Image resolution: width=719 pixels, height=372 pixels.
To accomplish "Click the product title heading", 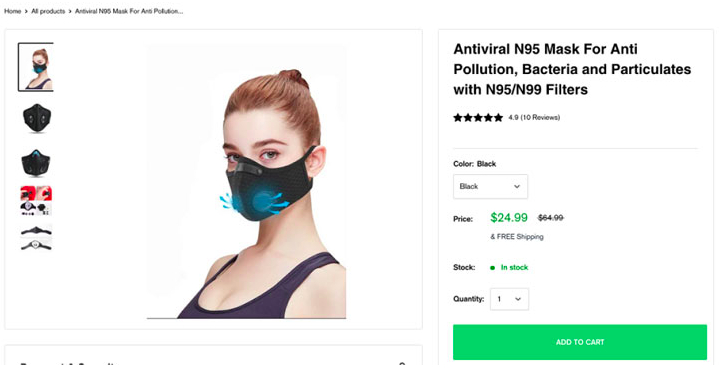I will coord(572,69).
